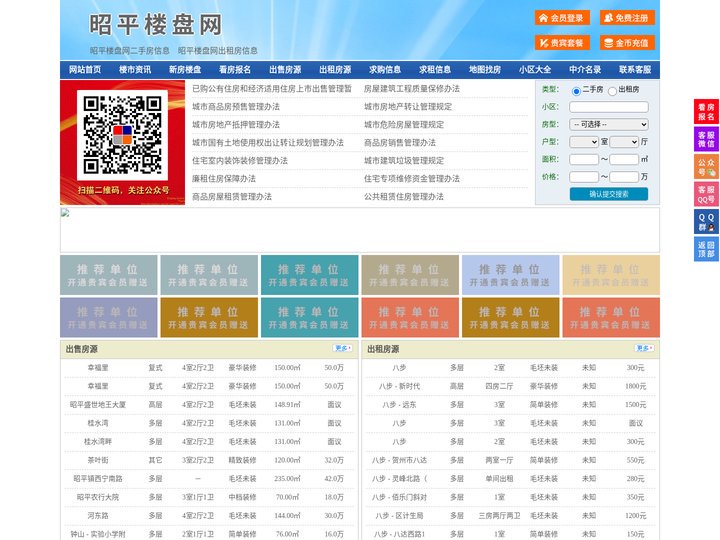
Task: Select the 二手房 radio button
Action: pos(576,91)
